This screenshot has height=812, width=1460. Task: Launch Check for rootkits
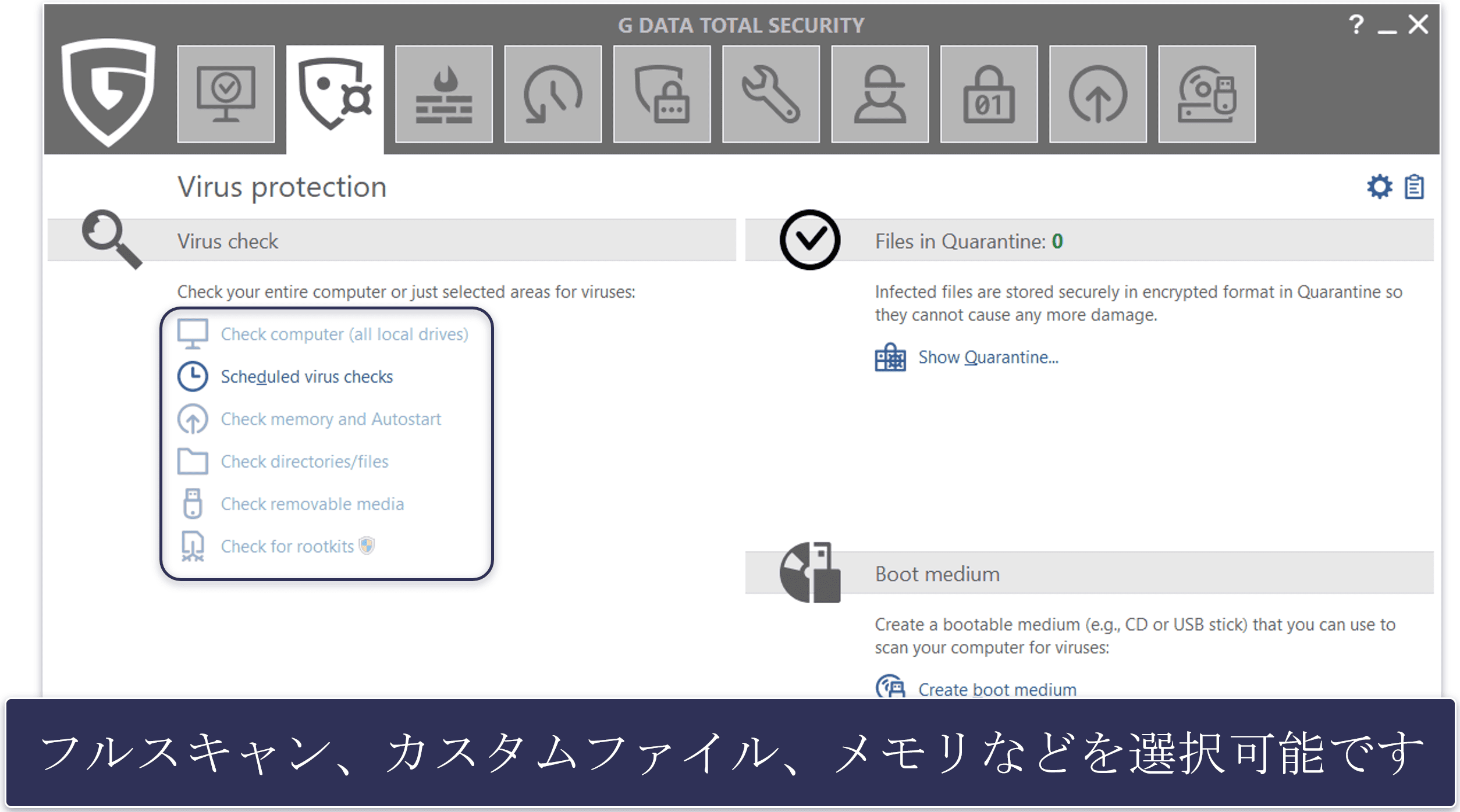(287, 547)
